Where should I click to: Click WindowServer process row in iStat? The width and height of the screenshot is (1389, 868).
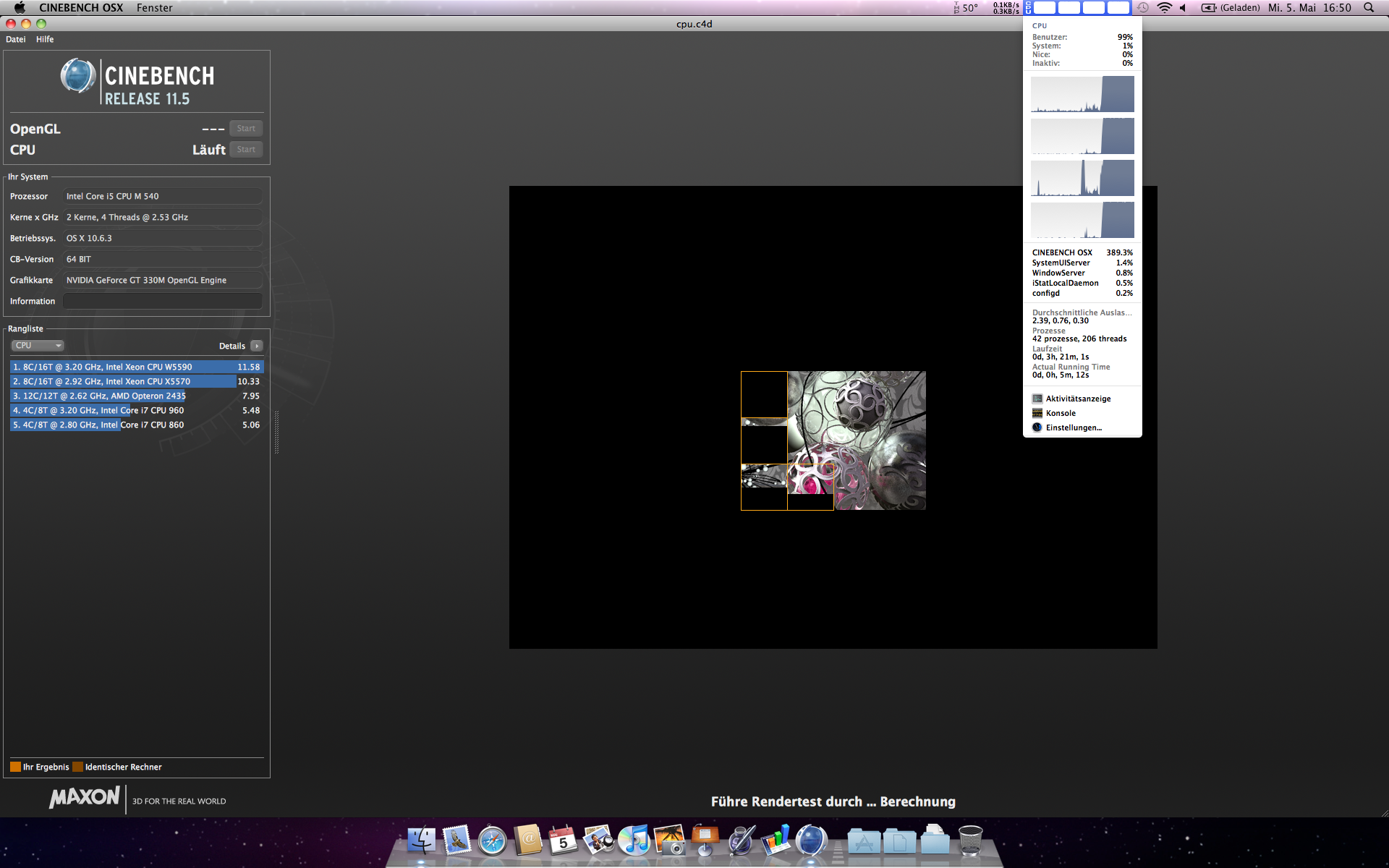tap(1082, 273)
